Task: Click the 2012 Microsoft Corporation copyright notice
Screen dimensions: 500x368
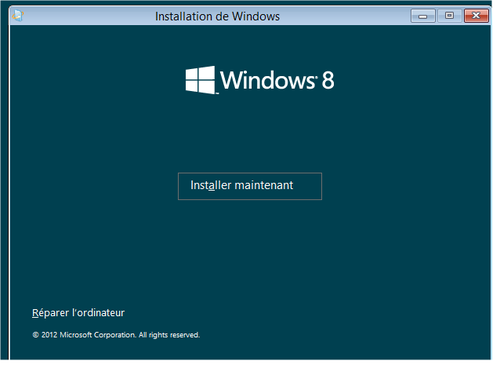Action: [x=116, y=335]
